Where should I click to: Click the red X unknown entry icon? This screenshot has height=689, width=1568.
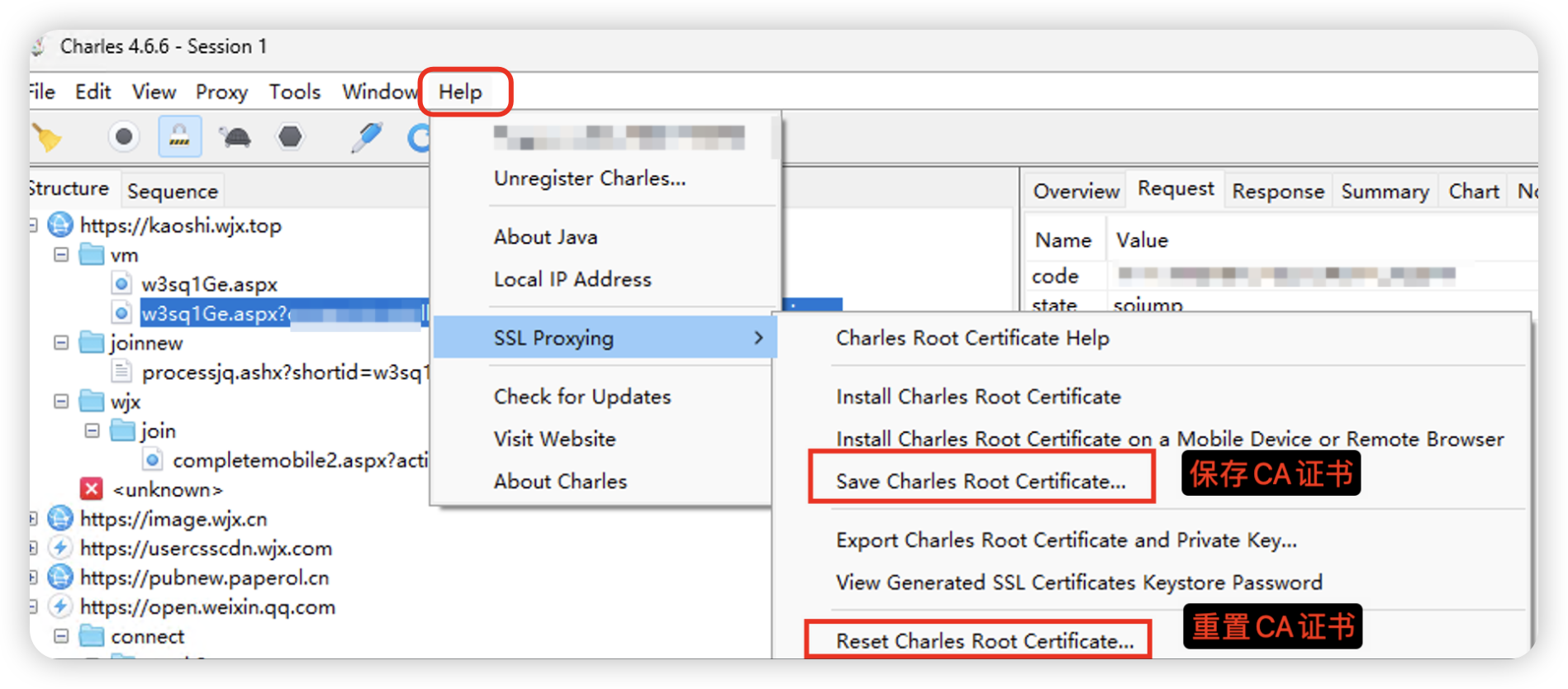[91, 489]
